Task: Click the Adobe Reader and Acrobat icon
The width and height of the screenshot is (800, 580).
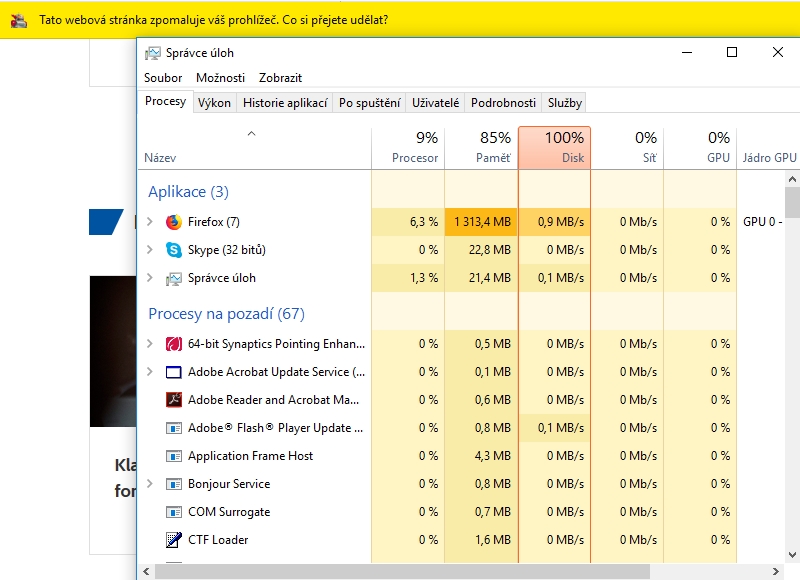Action: (173, 400)
